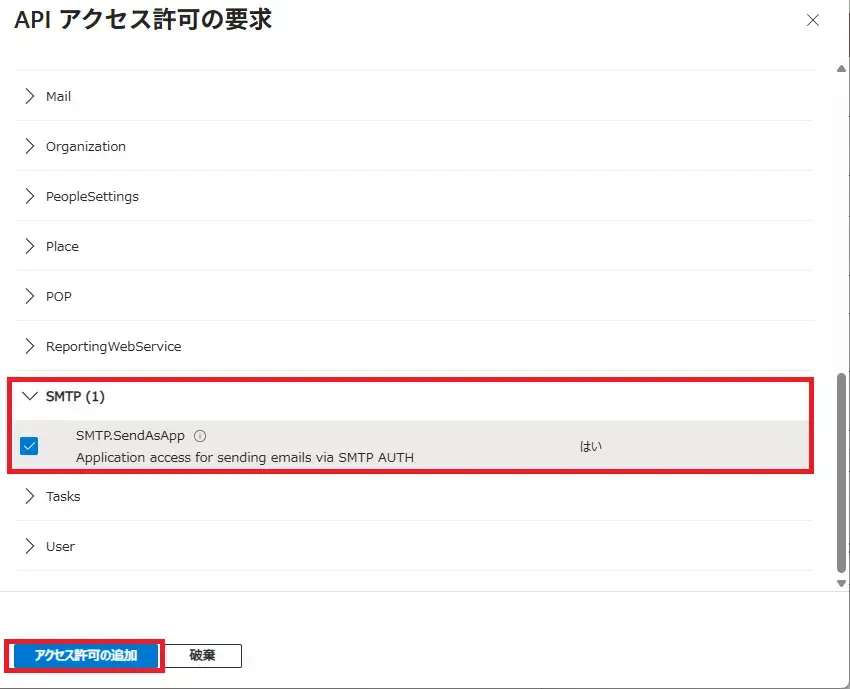
Task: Close the API permissions request panel
Action: click(x=813, y=20)
